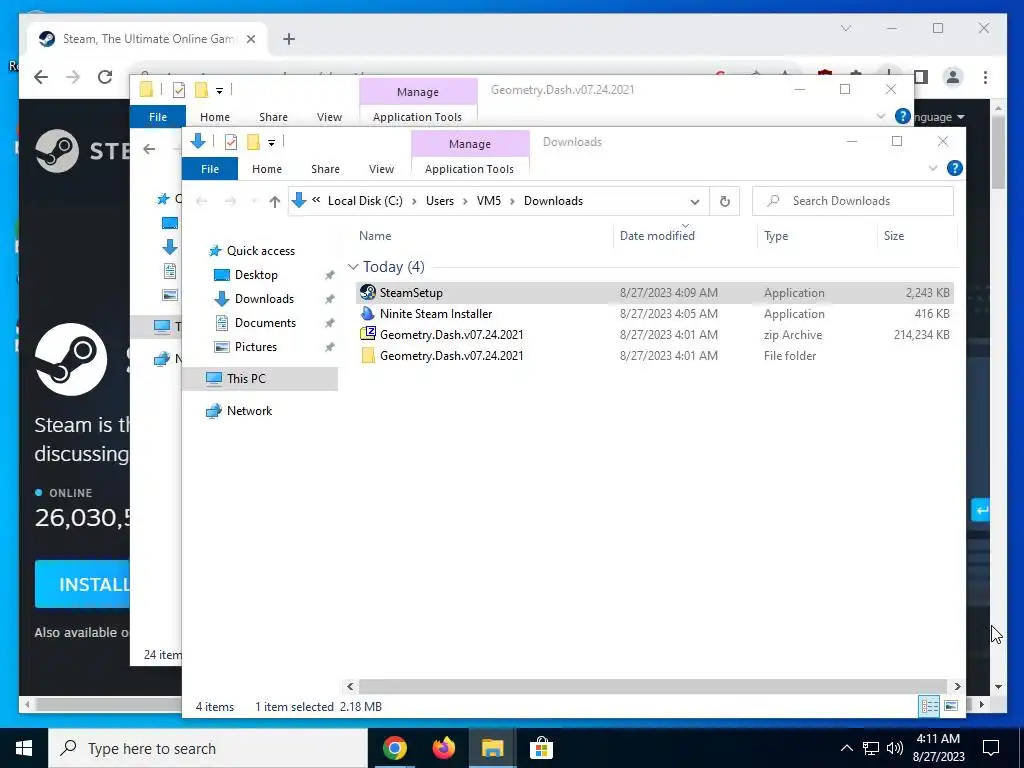This screenshot has width=1024, height=768.
Task: Open Customize Quick Access Toolbar dropdown in Downloads
Action: (x=271, y=142)
